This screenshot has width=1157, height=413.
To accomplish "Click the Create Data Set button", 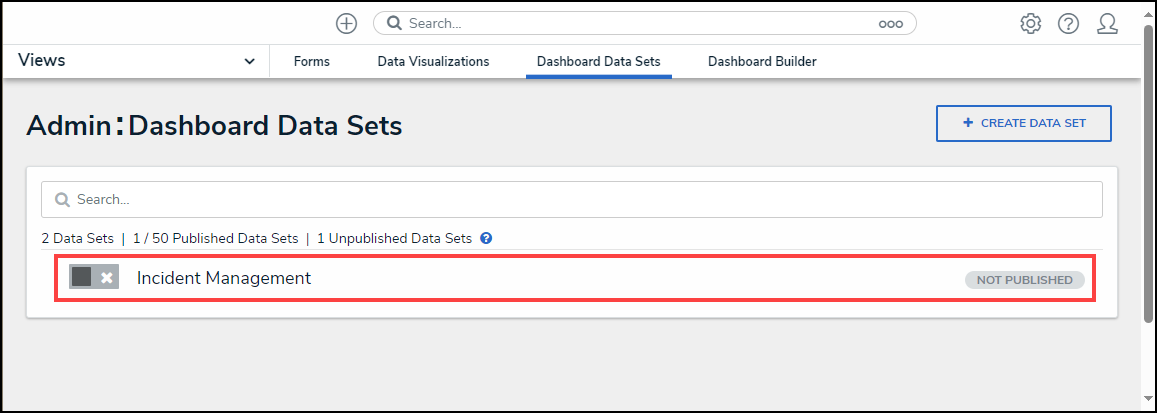I will 1023,123.
